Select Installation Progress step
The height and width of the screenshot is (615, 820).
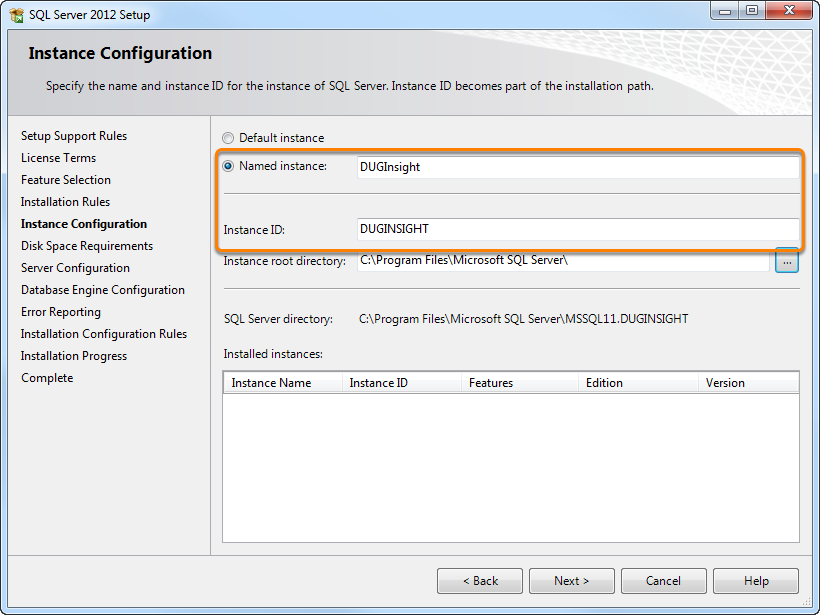(x=74, y=356)
